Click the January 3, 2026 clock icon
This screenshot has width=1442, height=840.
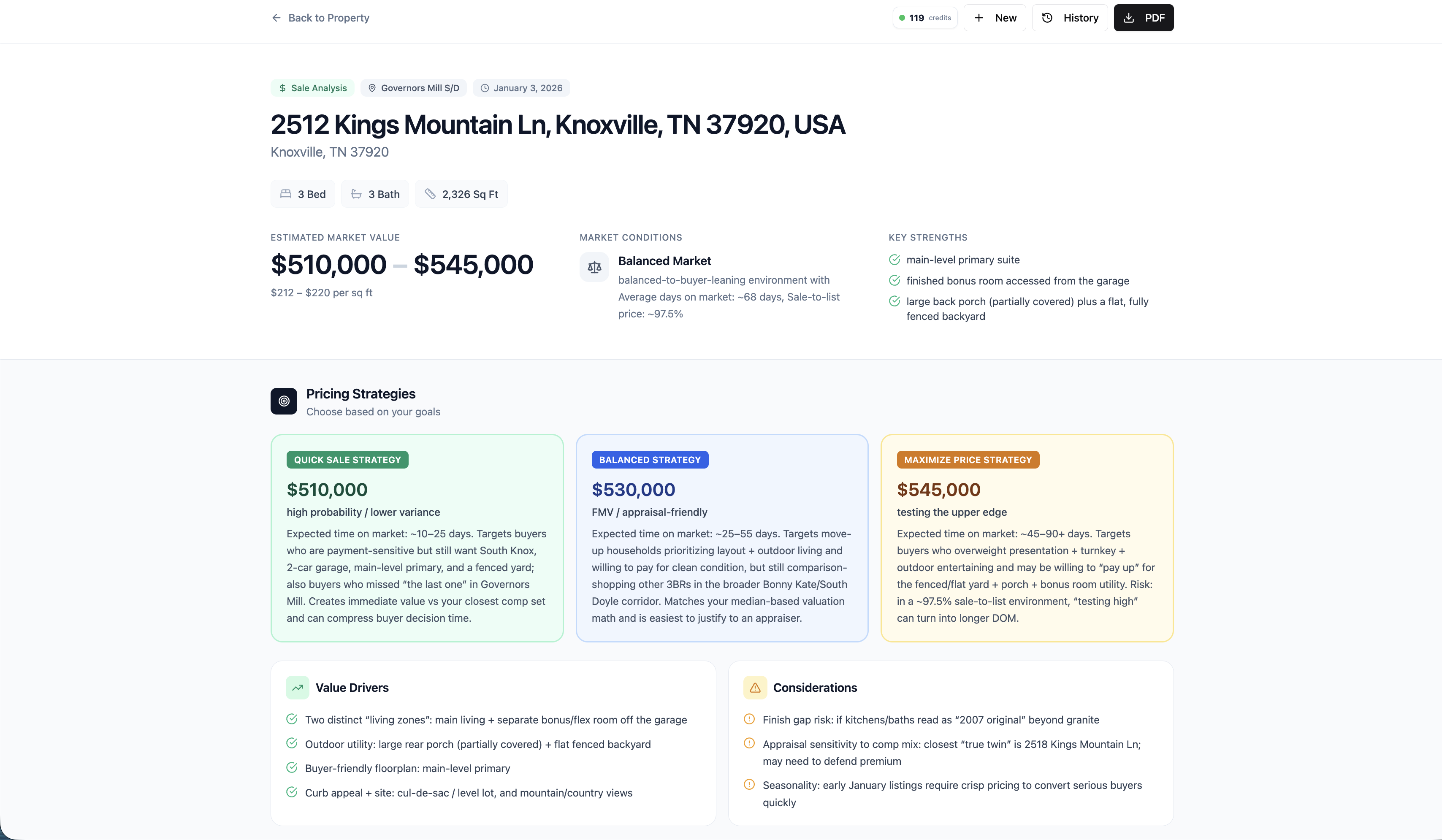click(485, 88)
